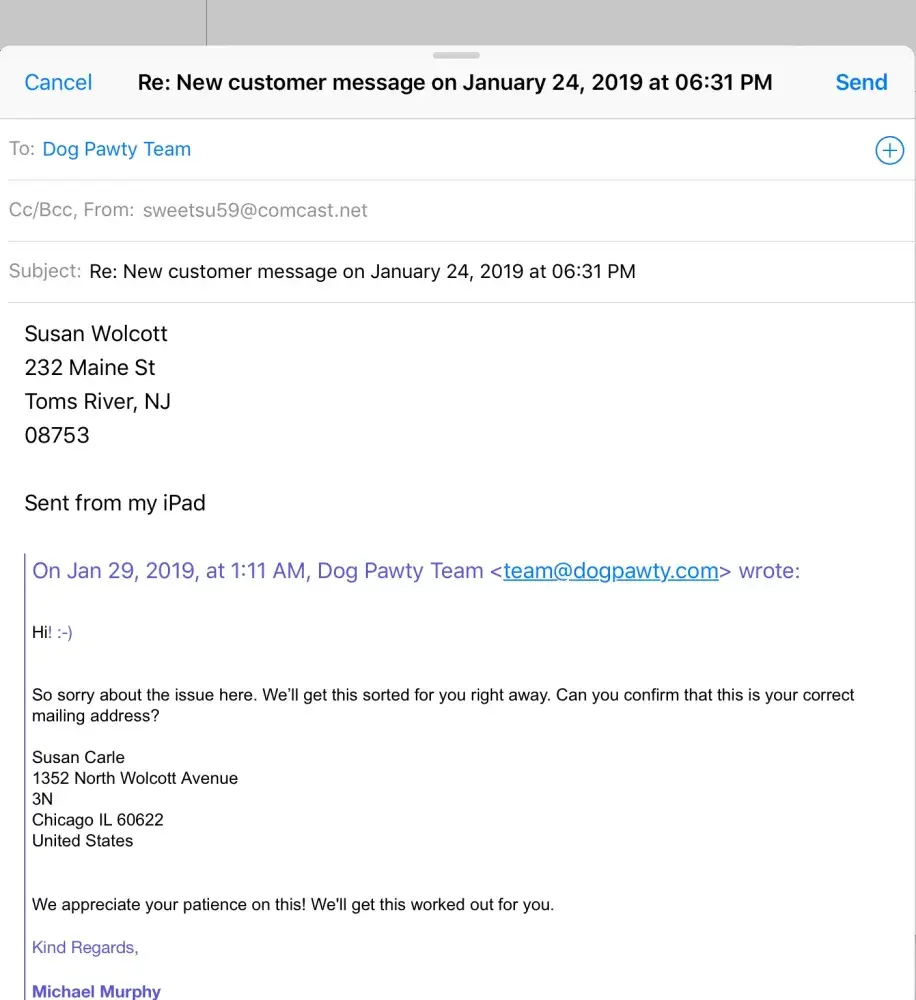Tap the sheet grabber handle at top
The width and height of the screenshot is (916, 1000).
click(457, 55)
